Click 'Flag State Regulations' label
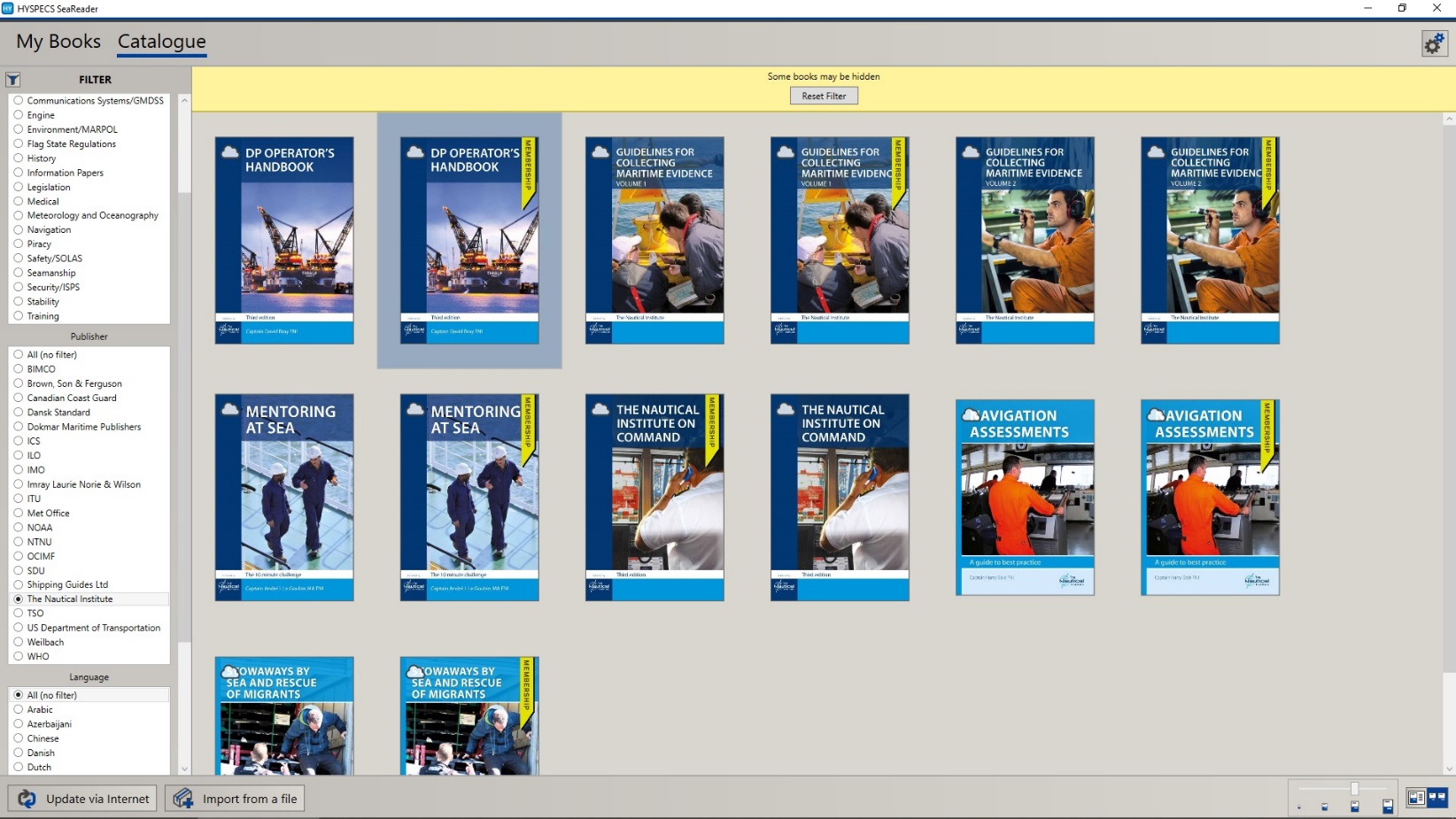This screenshot has height=819, width=1456. tap(72, 143)
